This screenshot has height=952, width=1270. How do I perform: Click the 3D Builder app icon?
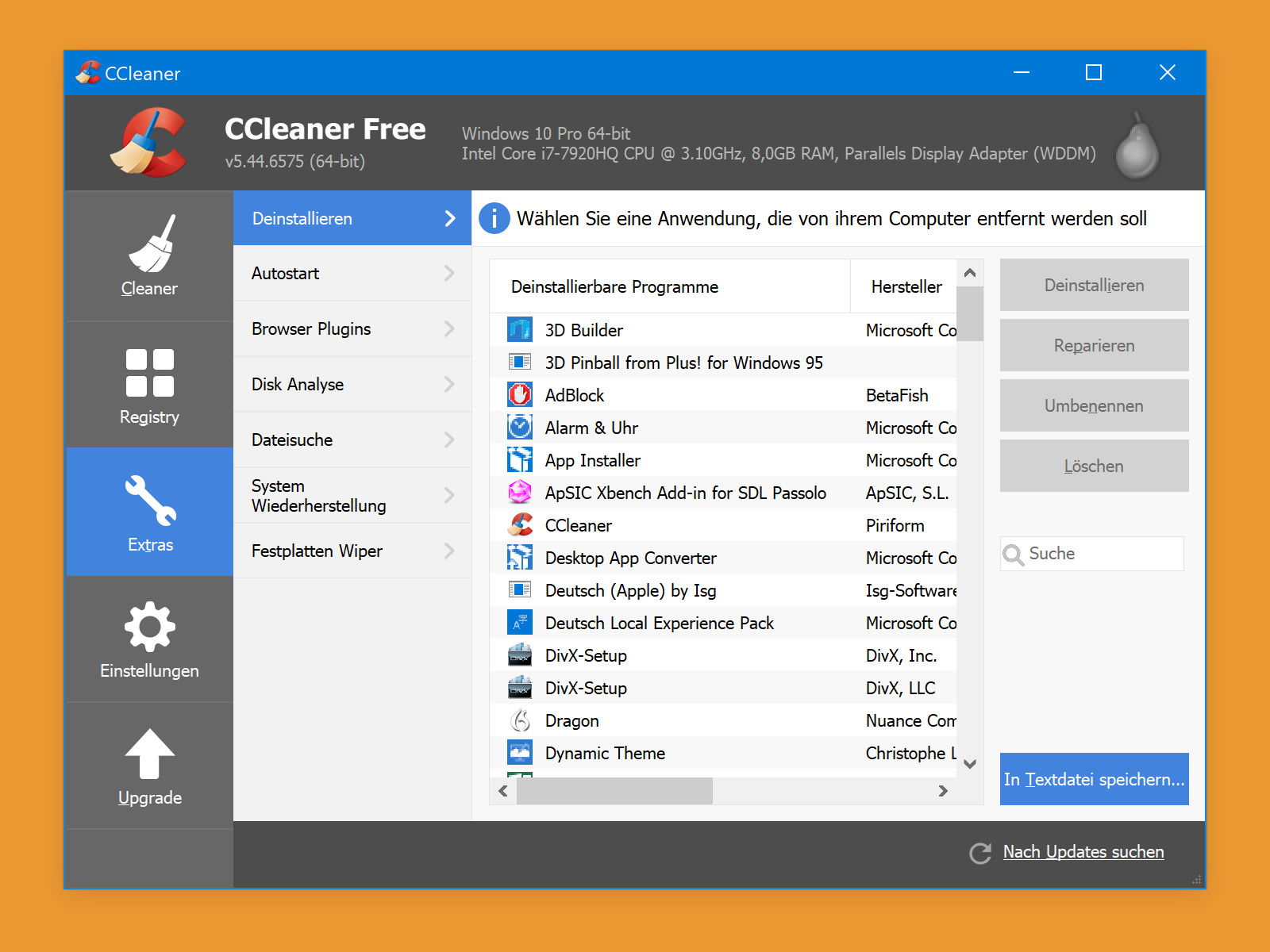(520, 329)
